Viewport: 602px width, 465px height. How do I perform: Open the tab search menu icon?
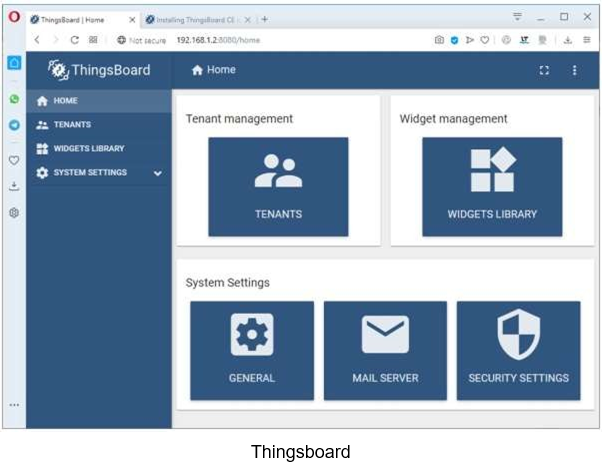[x=518, y=17]
